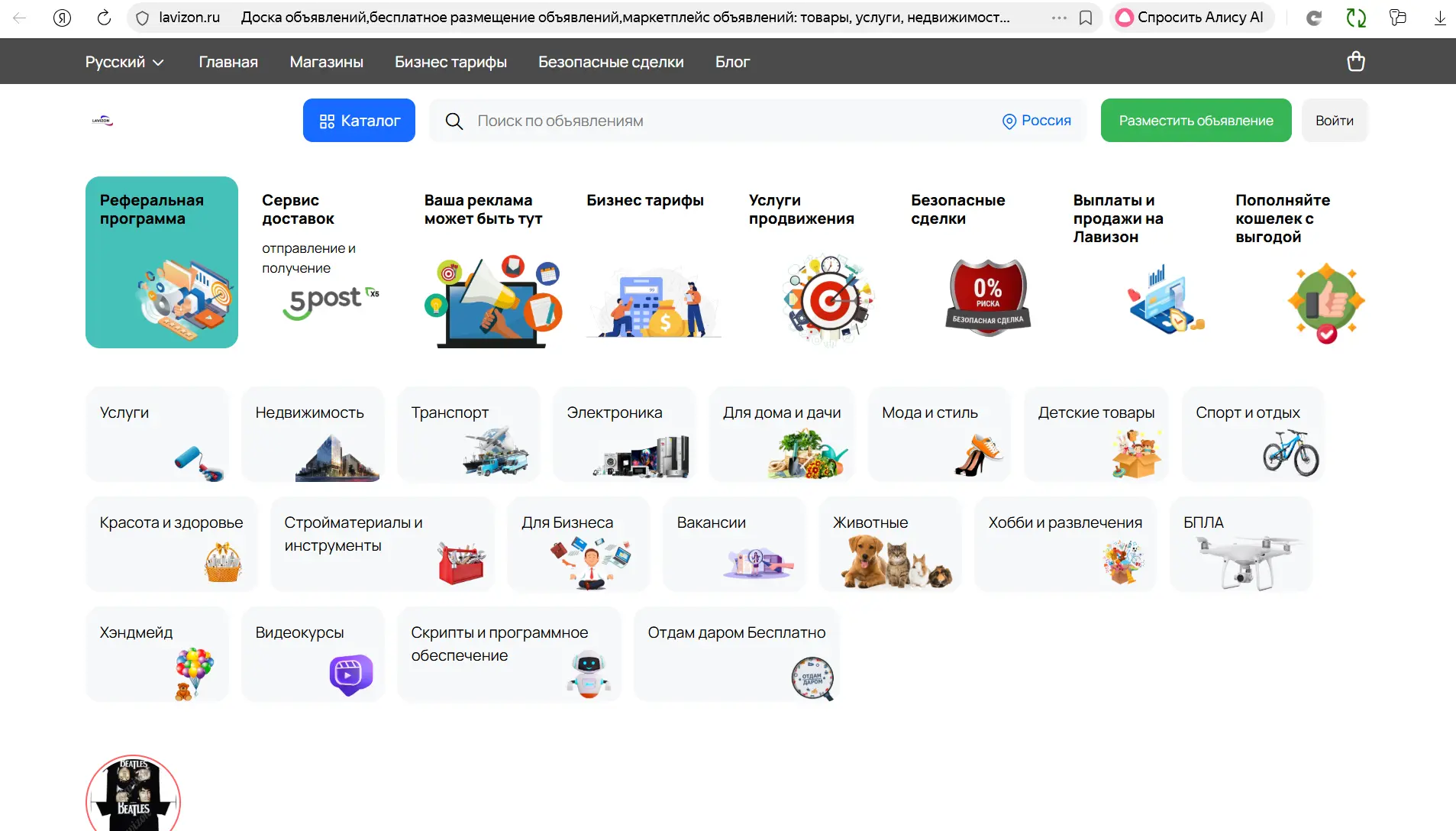Open the Каталог menu
This screenshot has width=1456, height=831.
point(359,121)
